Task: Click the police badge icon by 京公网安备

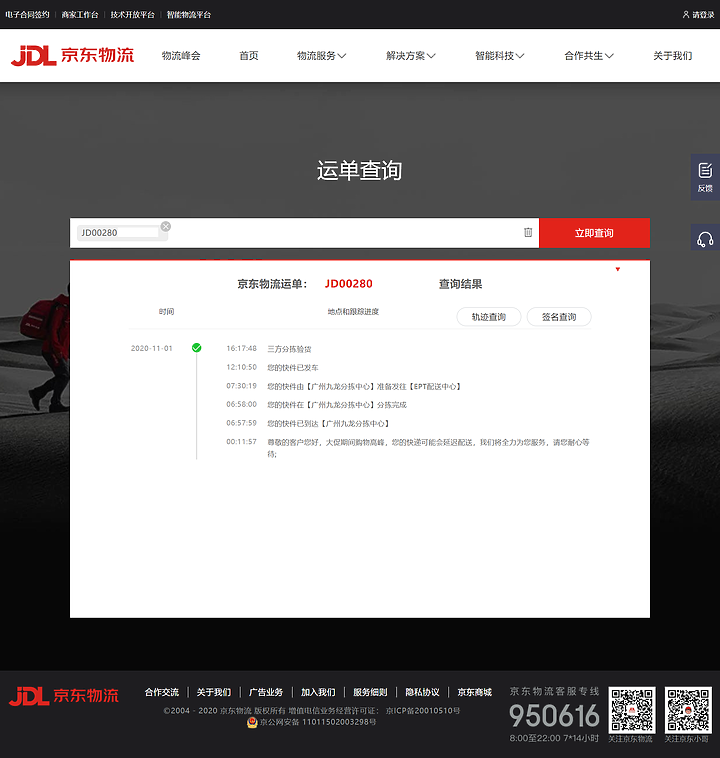Action: point(252,722)
